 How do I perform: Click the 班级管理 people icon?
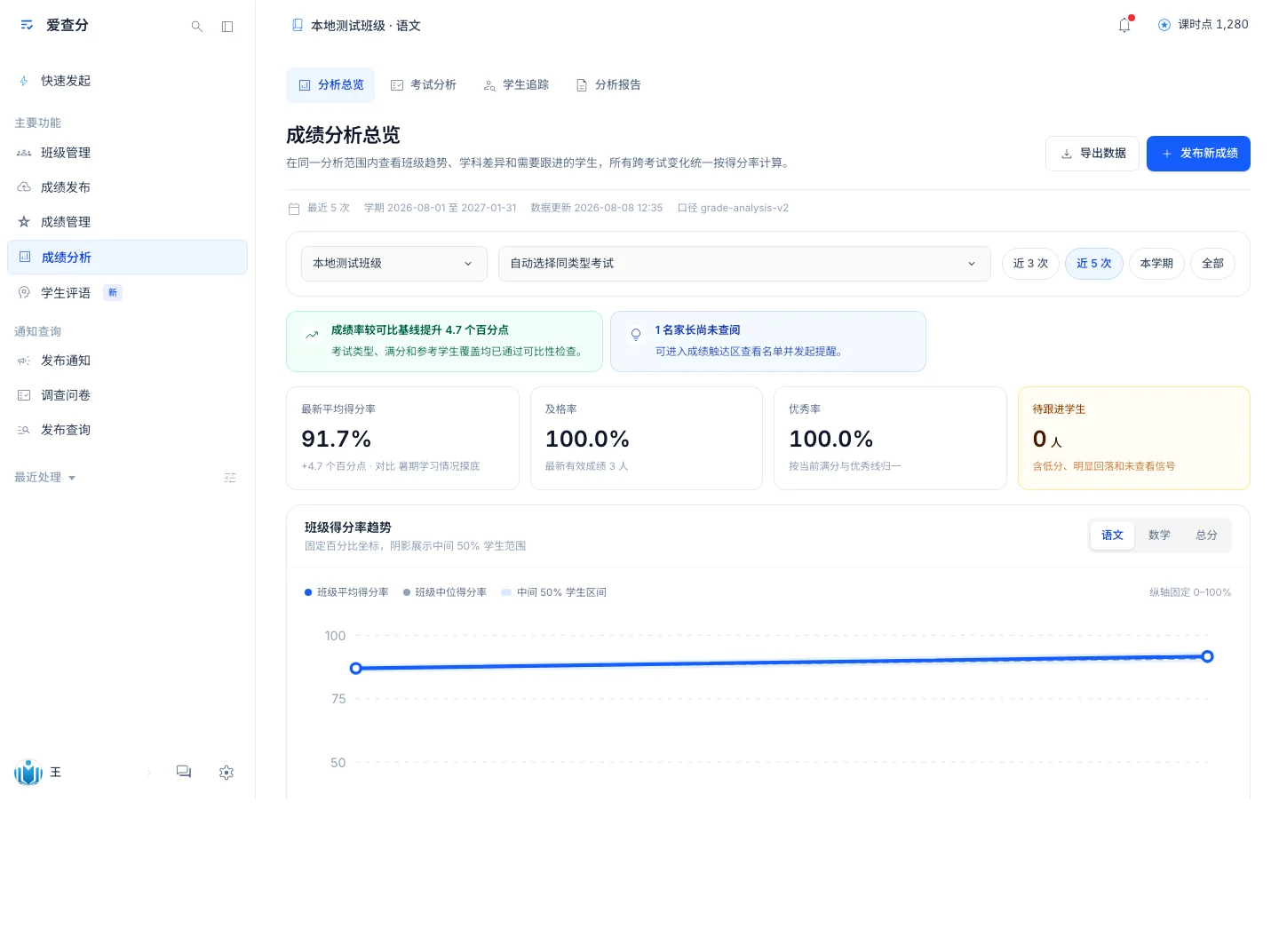click(24, 153)
